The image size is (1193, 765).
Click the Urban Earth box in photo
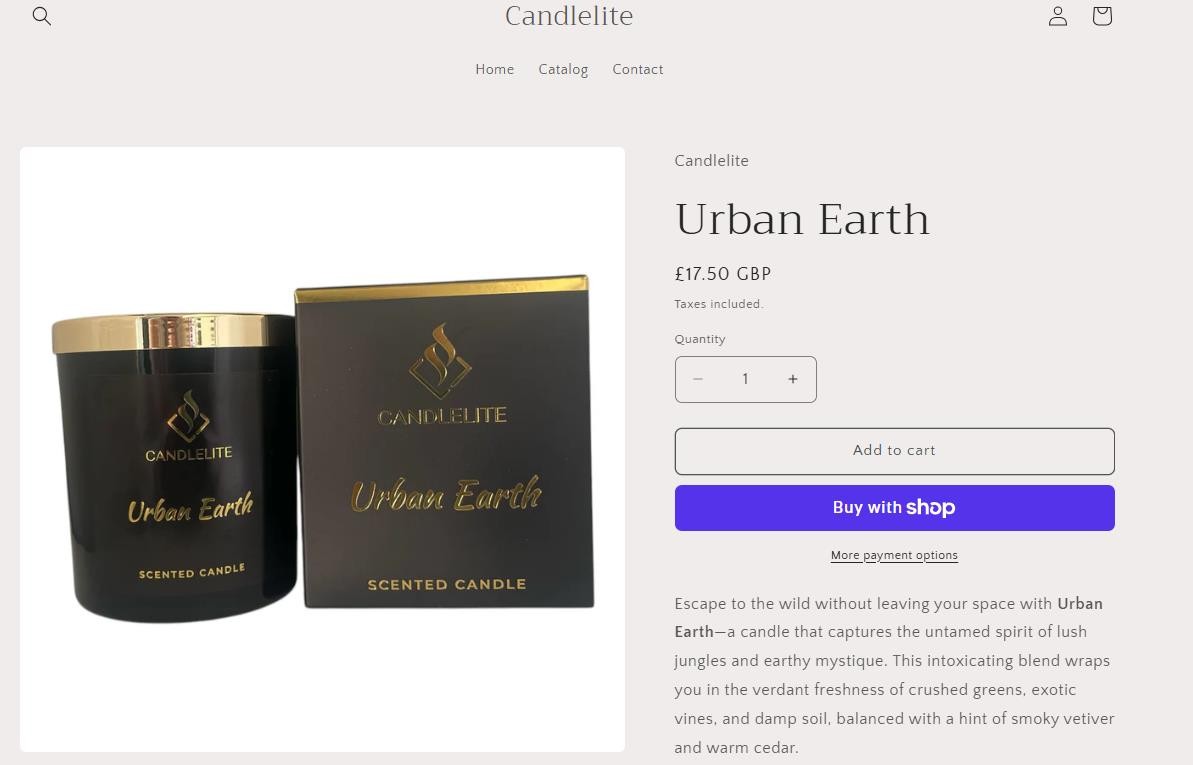(444, 442)
